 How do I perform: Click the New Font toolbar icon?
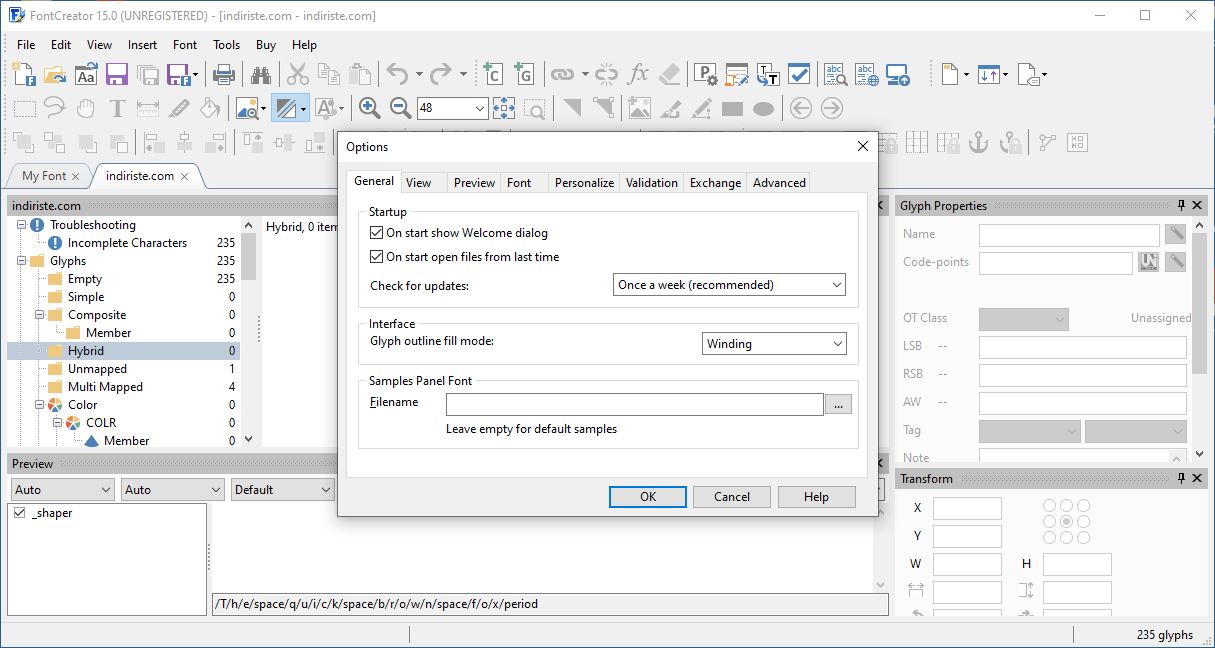[24, 74]
